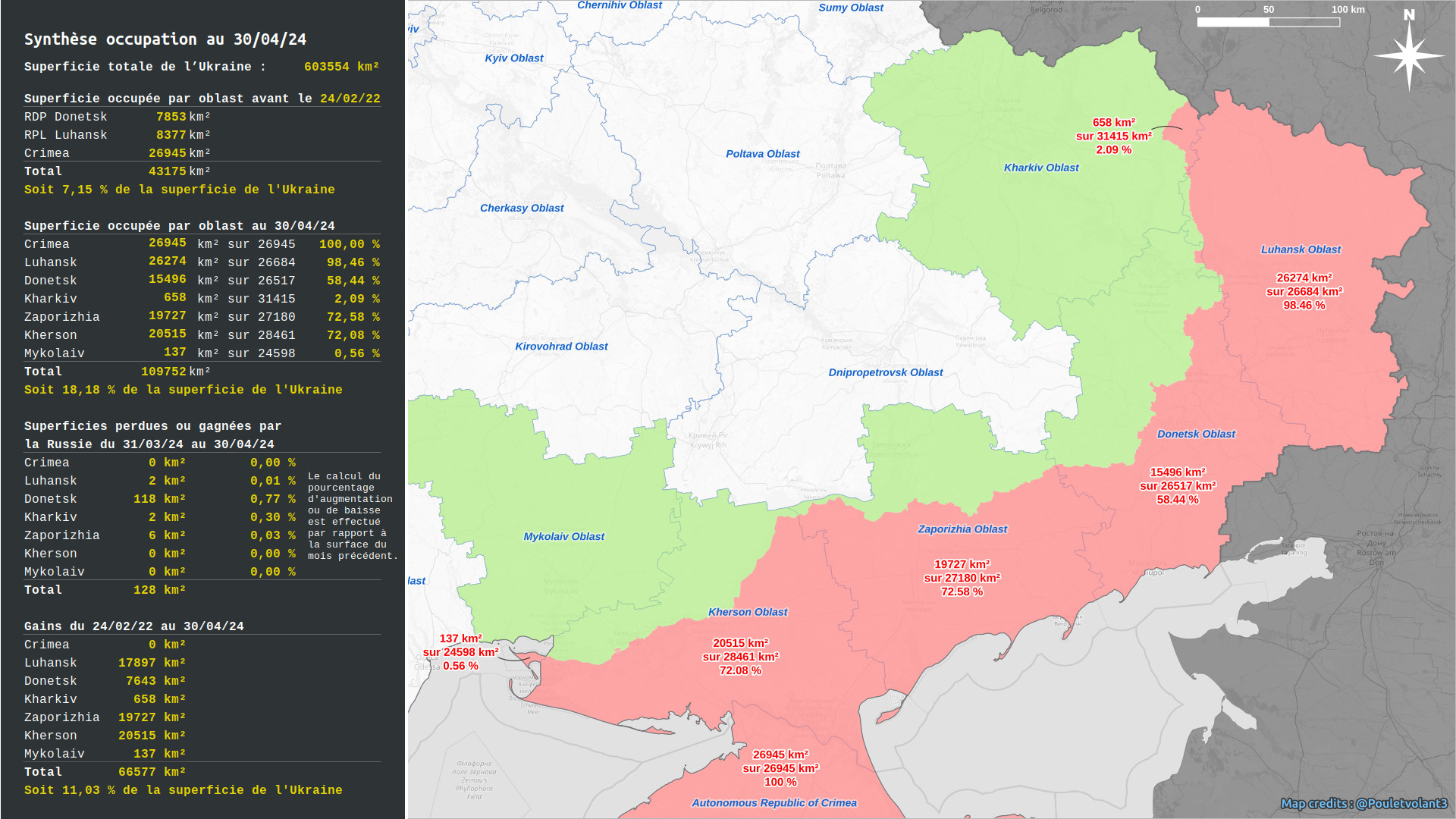Click the Zaporizhia Oblast map label

pyautogui.click(x=962, y=529)
